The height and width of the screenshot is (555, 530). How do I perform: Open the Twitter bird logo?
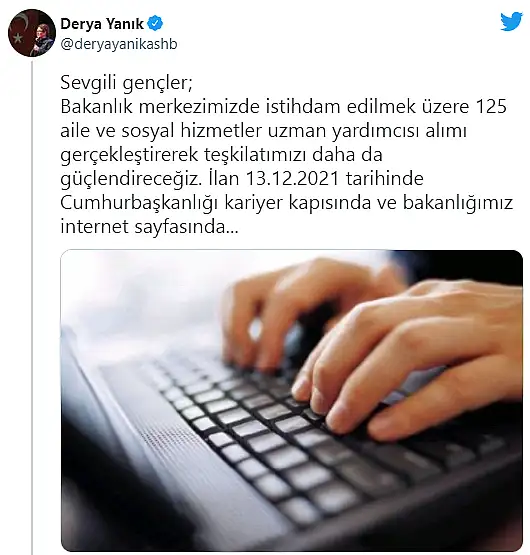point(511,21)
